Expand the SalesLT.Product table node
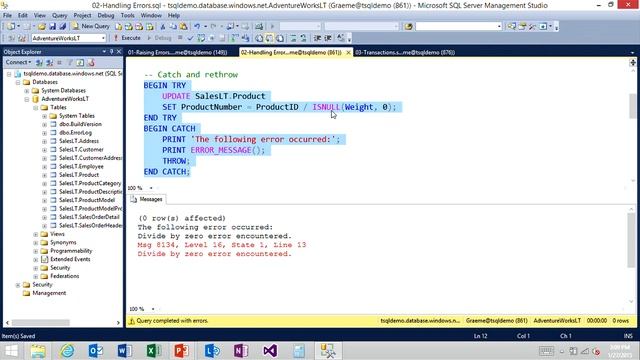The height and width of the screenshot is (360, 640). pyautogui.click(x=44, y=175)
